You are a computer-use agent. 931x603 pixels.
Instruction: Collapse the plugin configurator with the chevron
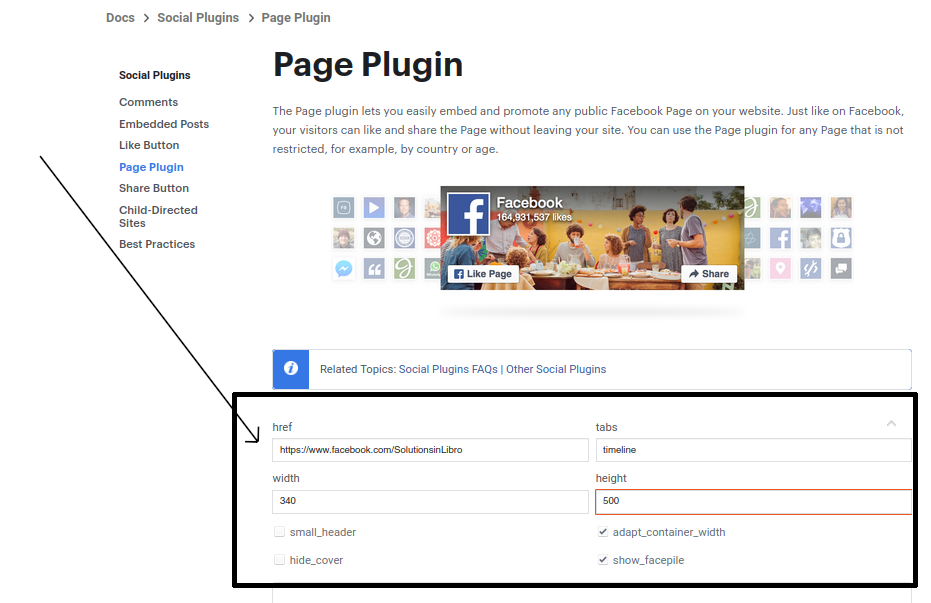coord(891,423)
